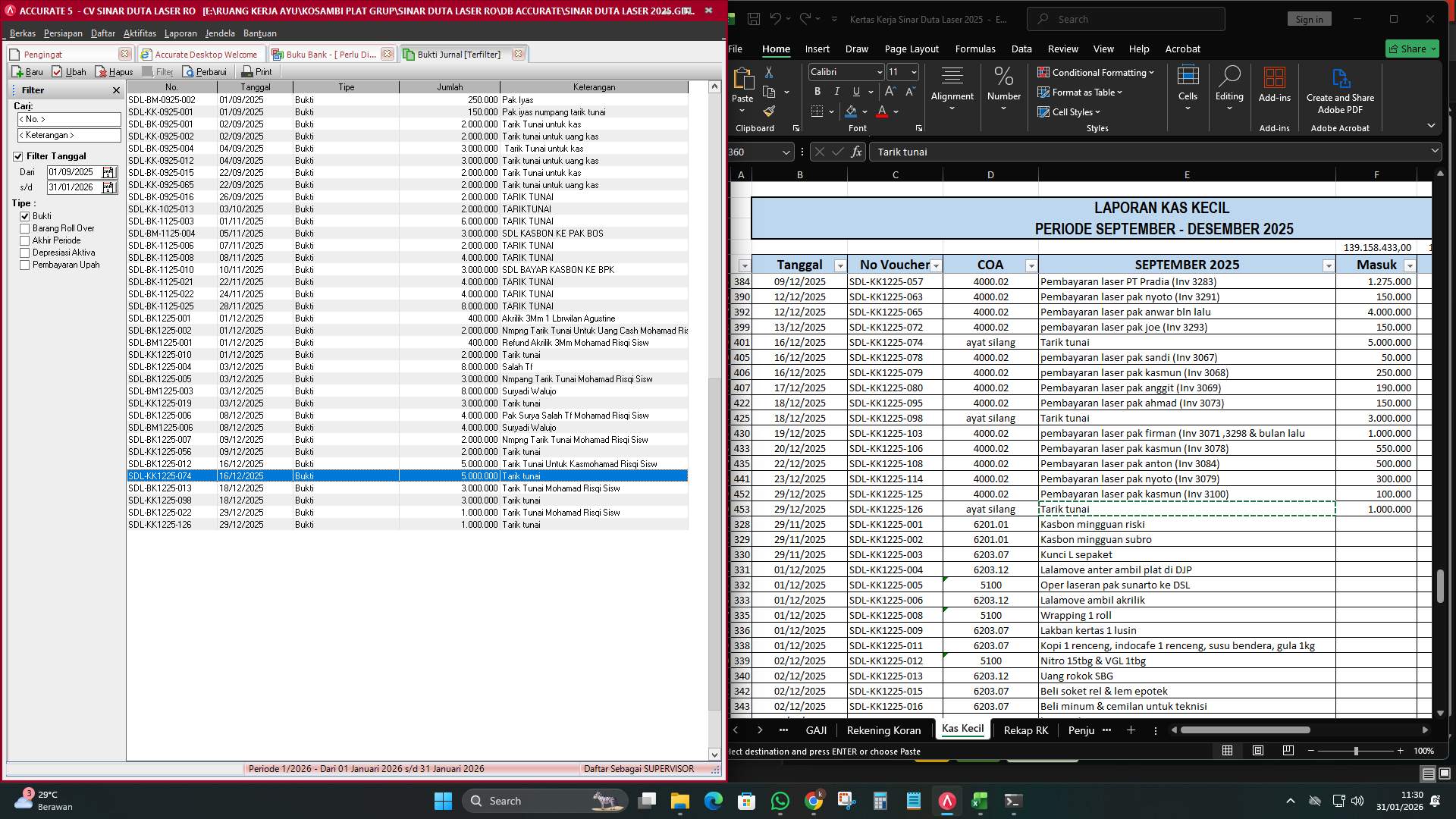Open the Tanggal column filter dropdown
The image size is (1456, 819).
pyautogui.click(x=840, y=265)
